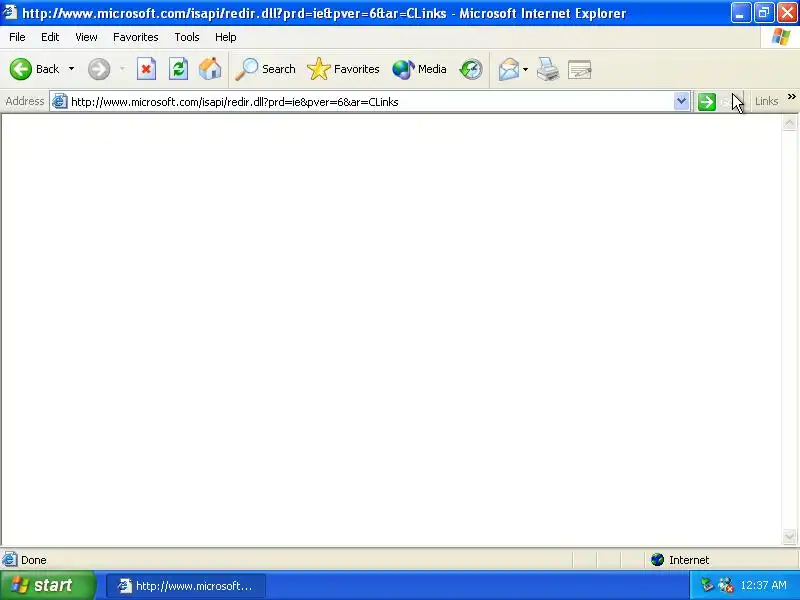
Task: Expand the Address bar dropdown list
Action: pos(681,101)
